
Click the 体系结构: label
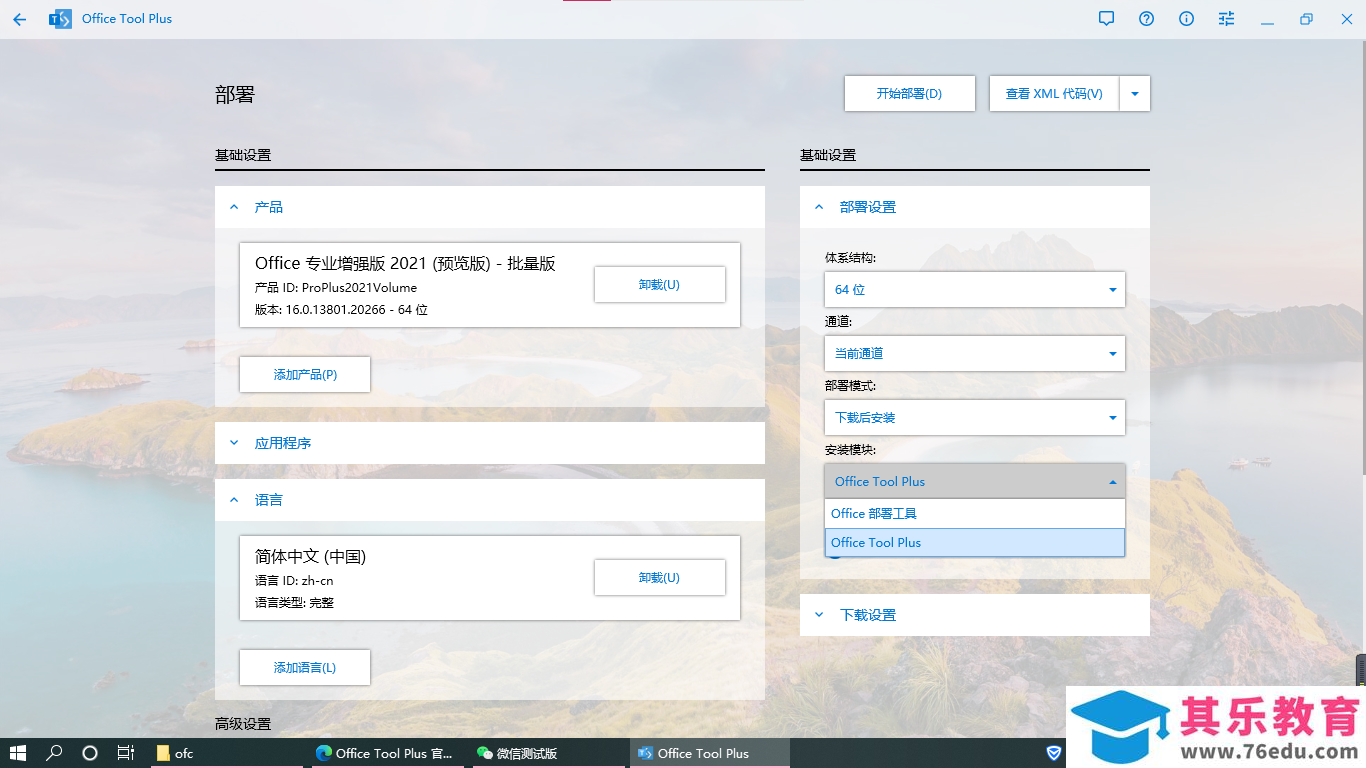(851, 258)
